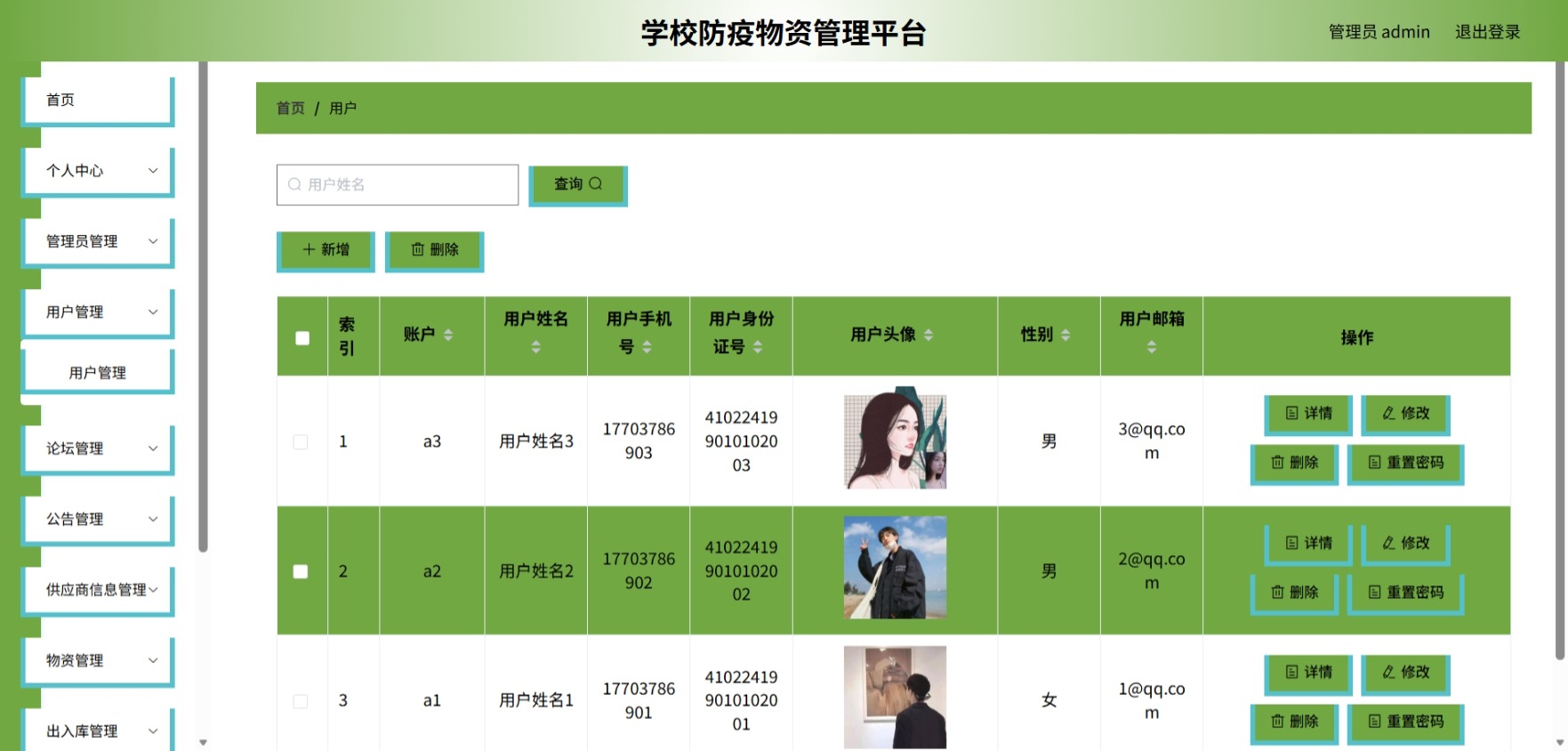
Task: Click the phone number 17703786902
Action: [x=639, y=570]
